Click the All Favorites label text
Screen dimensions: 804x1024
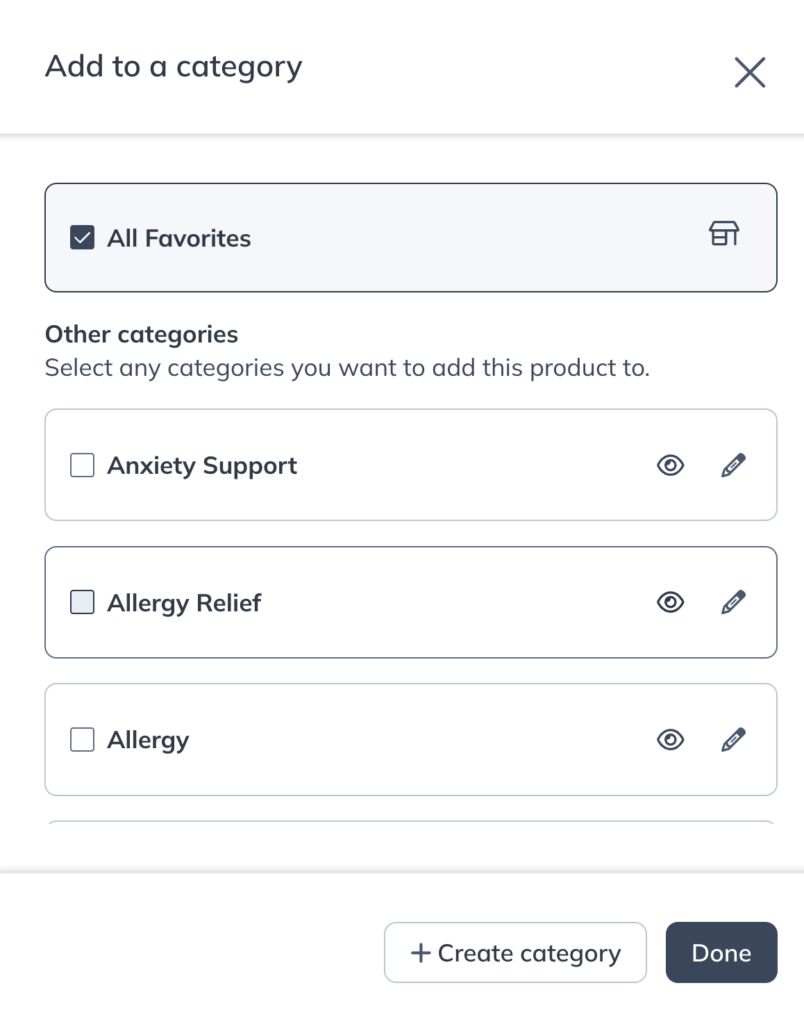click(179, 238)
